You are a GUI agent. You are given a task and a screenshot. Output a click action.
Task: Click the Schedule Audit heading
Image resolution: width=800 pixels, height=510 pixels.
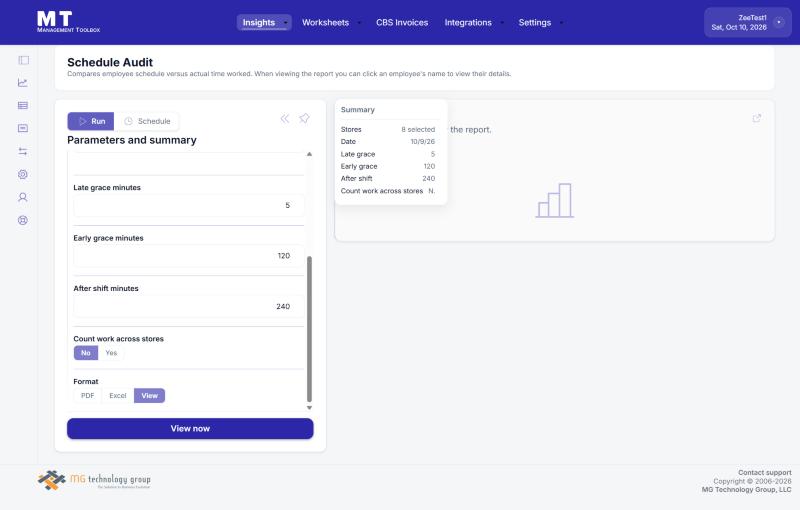coord(110,62)
